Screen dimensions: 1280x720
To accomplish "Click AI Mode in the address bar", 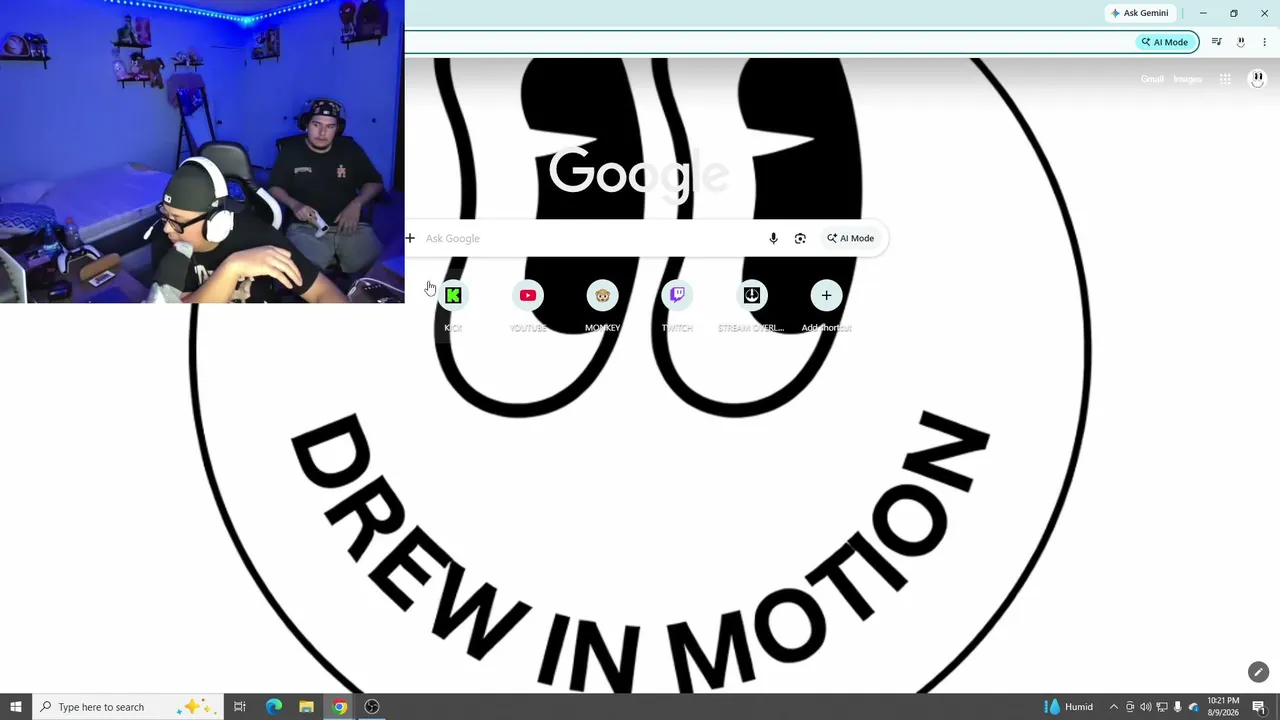I will point(1167,42).
